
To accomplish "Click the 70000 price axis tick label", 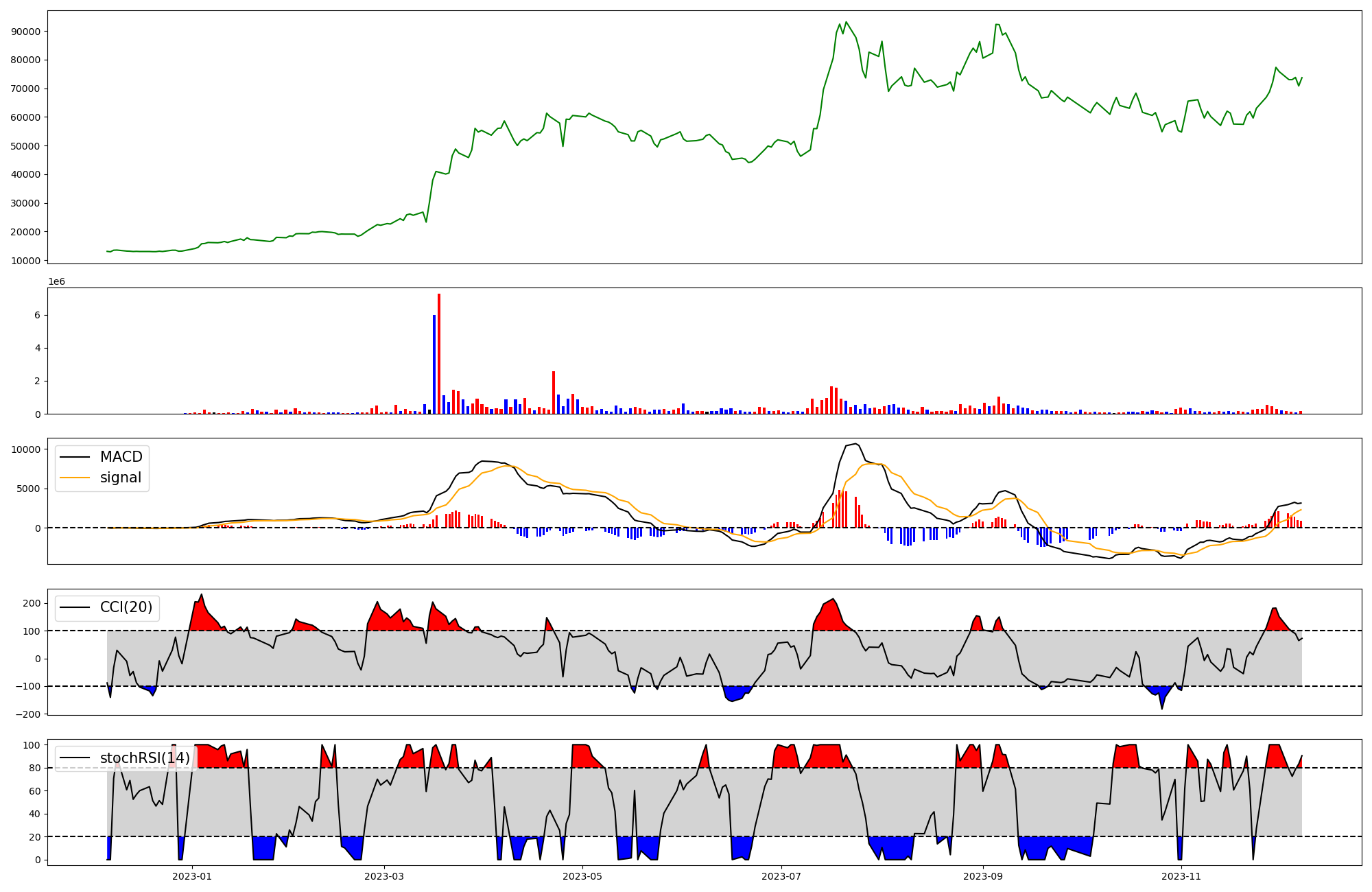I will coord(25,89).
